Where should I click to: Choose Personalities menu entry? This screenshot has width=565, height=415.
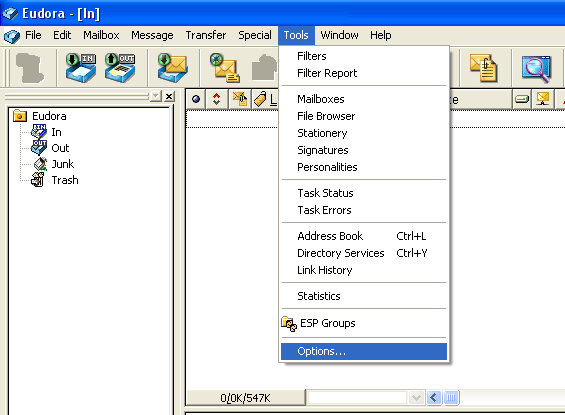(x=364, y=167)
